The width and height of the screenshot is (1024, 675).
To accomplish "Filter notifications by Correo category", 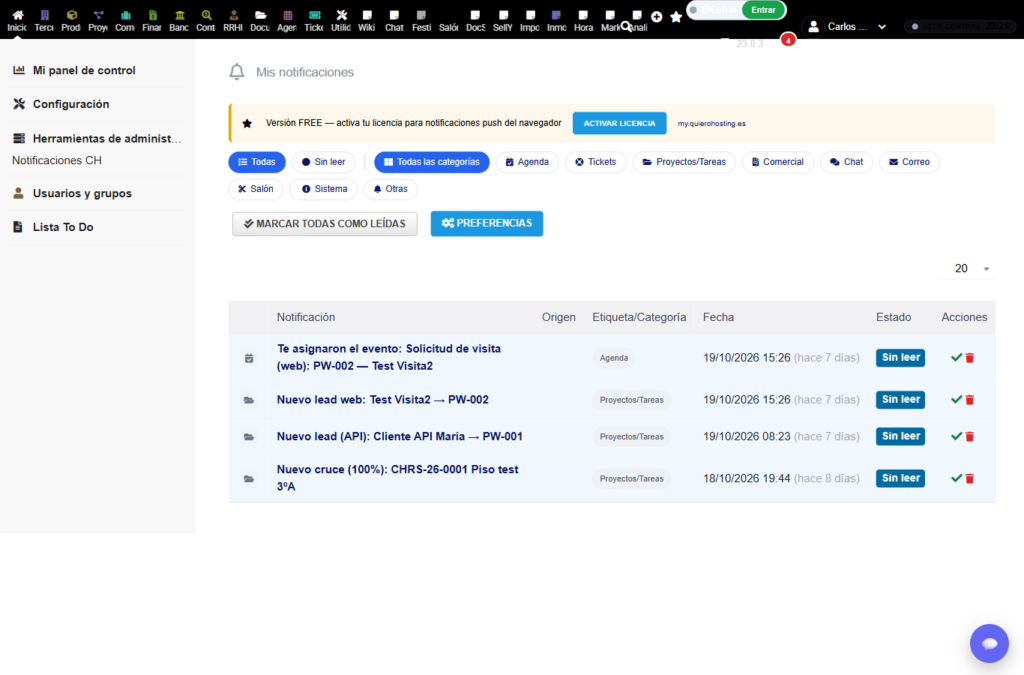I will click(910, 162).
